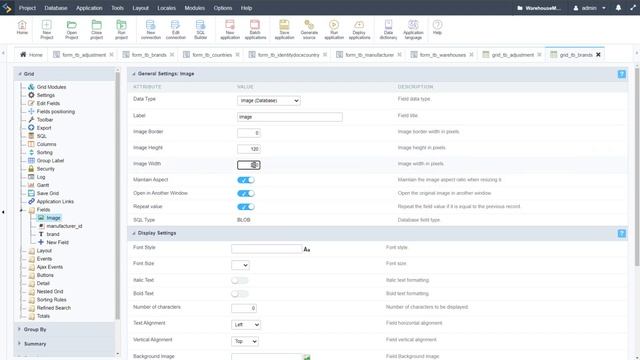Image resolution: width=640 pixels, height=360 pixels.
Task: Open the Font Style picker icon
Action: tap(307, 249)
